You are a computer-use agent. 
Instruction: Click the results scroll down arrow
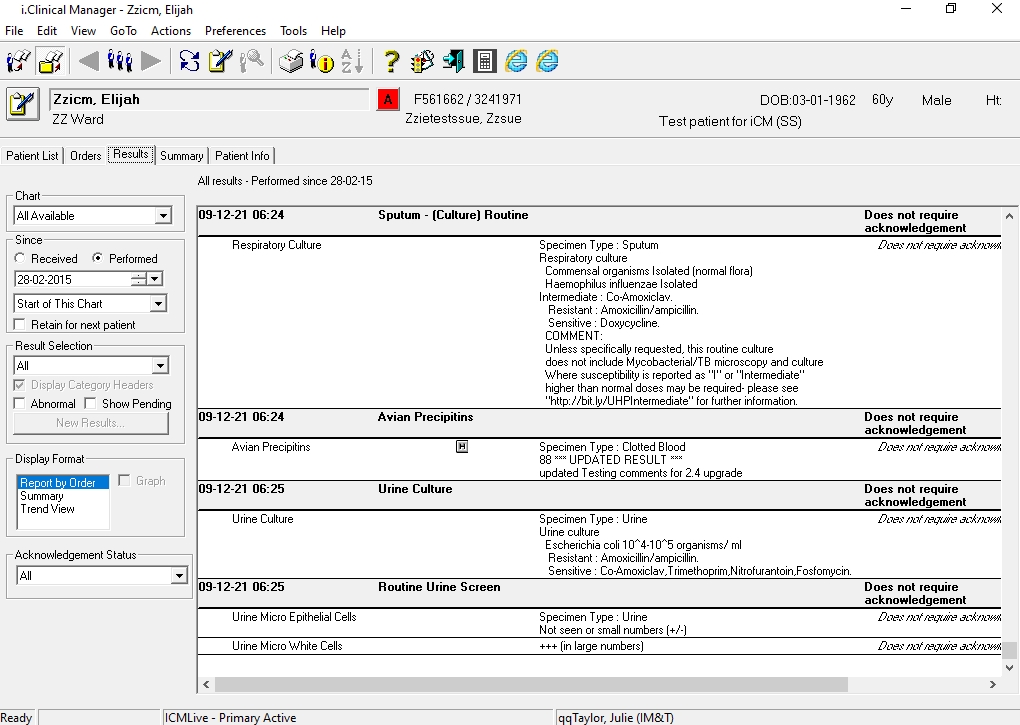1009,667
